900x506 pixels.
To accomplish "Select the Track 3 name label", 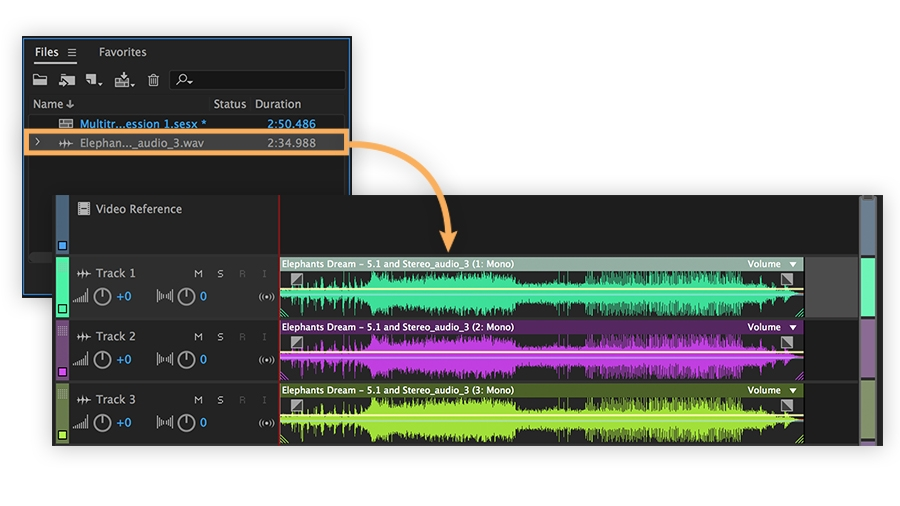I will pos(115,399).
